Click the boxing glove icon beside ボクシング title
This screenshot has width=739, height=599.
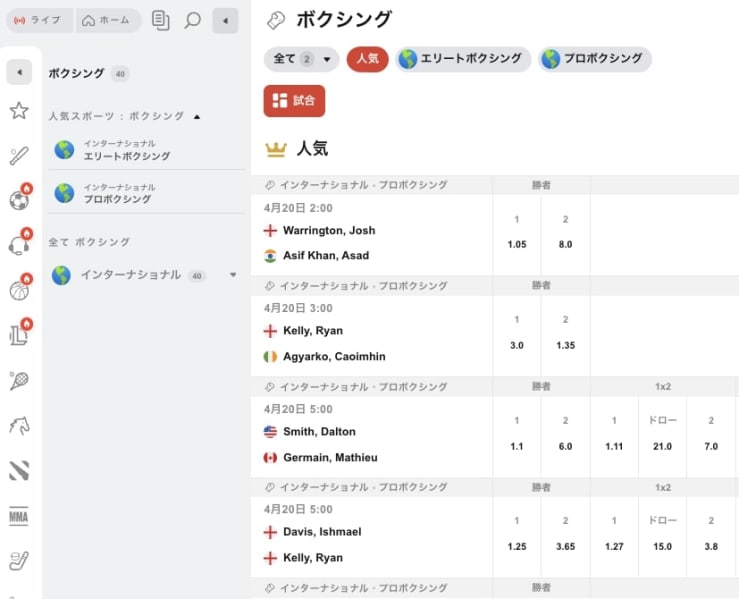276,21
